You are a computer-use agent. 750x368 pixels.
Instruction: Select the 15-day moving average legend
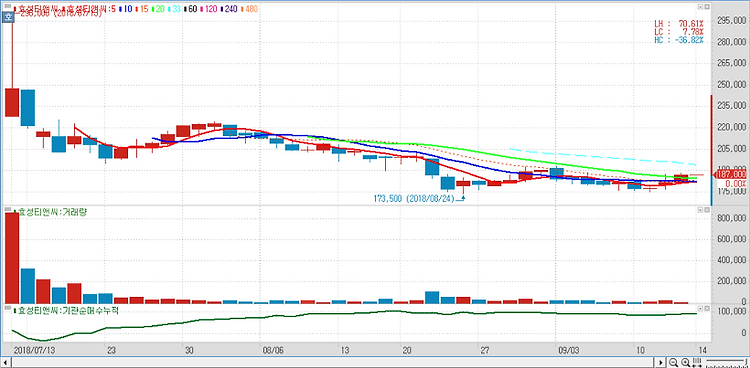coord(142,9)
